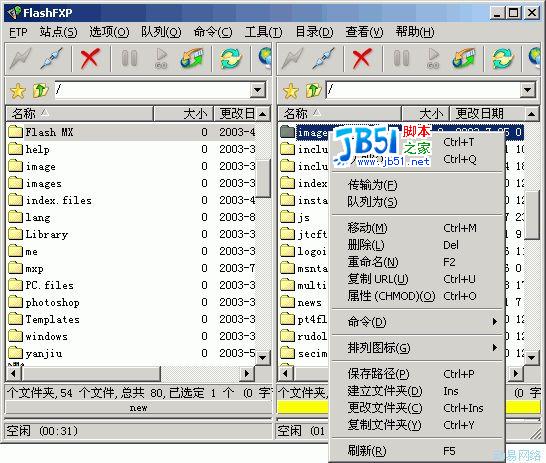The image size is (546, 463).
Task: Choose 重命名(N) from context menu
Action: 418,262
